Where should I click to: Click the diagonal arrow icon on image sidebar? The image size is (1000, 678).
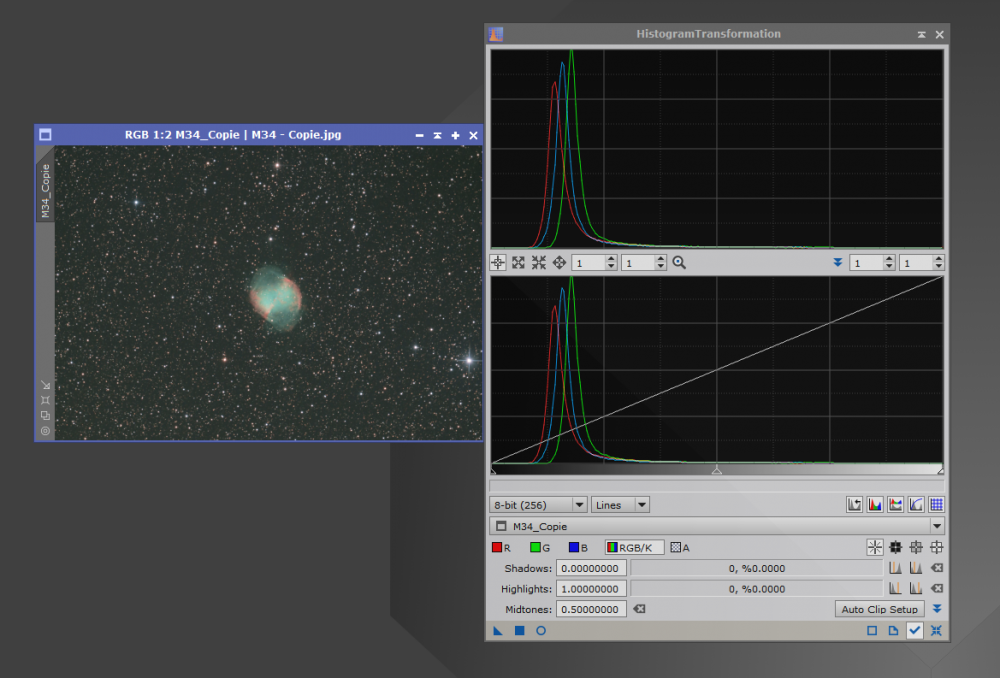[45, 385]
